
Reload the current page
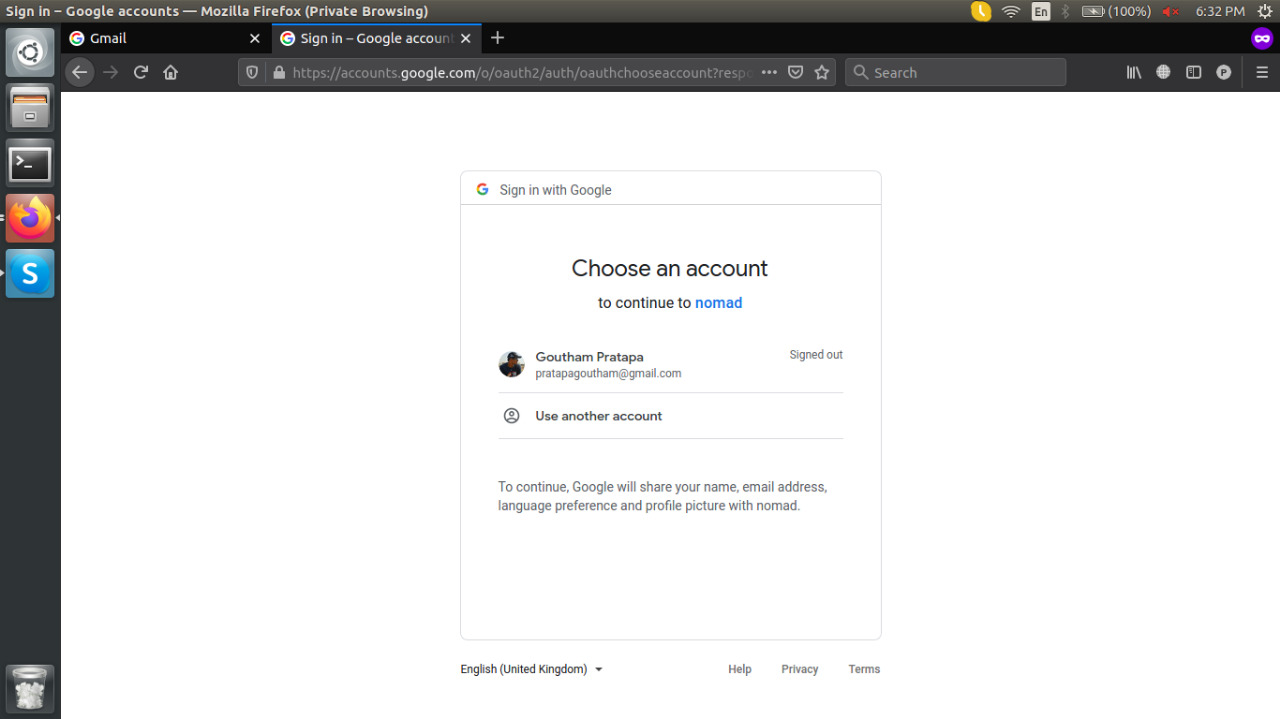(141, 72)
